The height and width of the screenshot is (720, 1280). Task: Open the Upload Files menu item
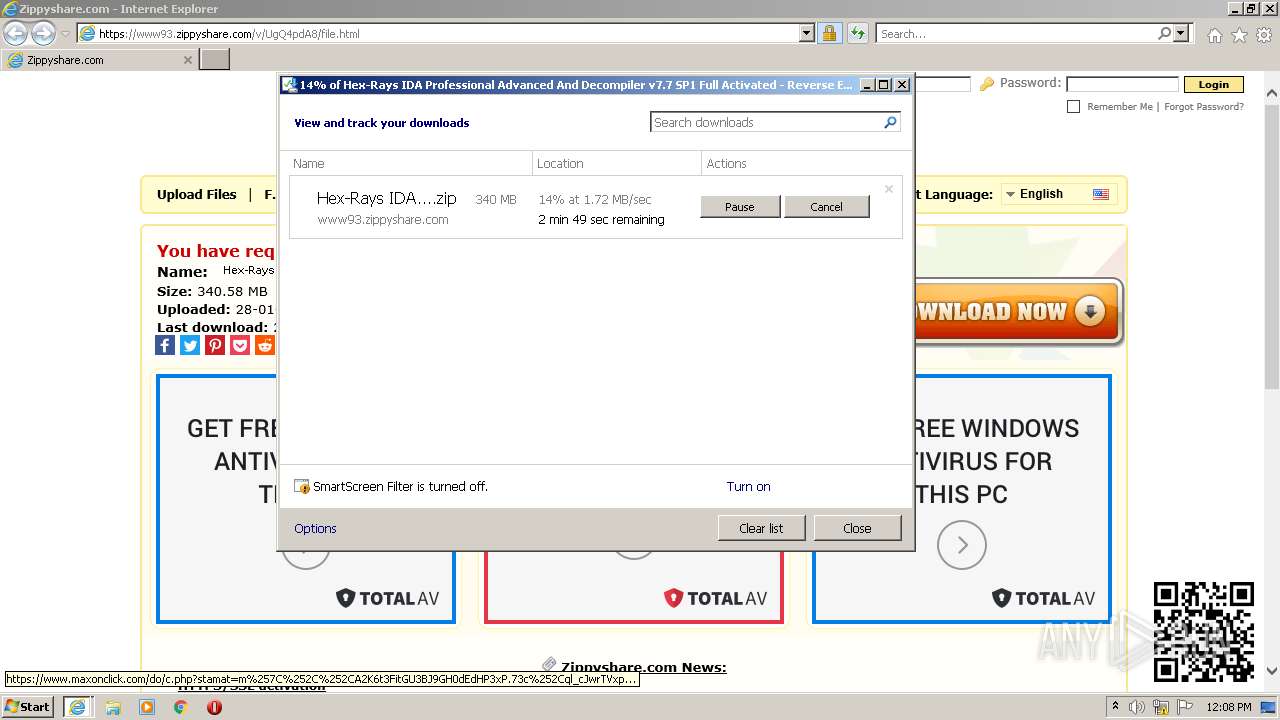click(x=197, y=194)
